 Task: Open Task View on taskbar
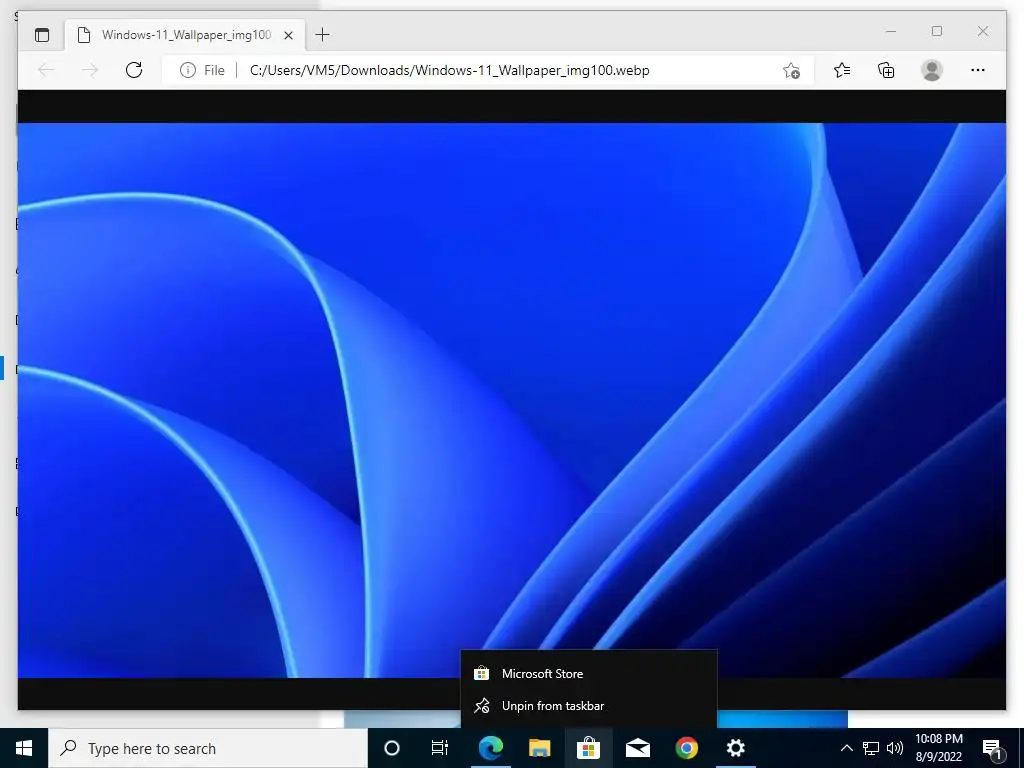440,748
